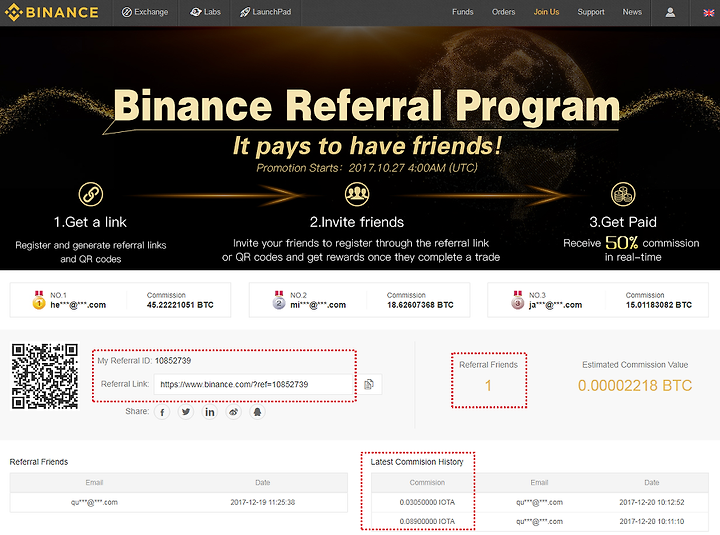Click ja***@***.com third referrer
Image resolution: width=720 pixels, height=535 pixels.
(556, 305)
